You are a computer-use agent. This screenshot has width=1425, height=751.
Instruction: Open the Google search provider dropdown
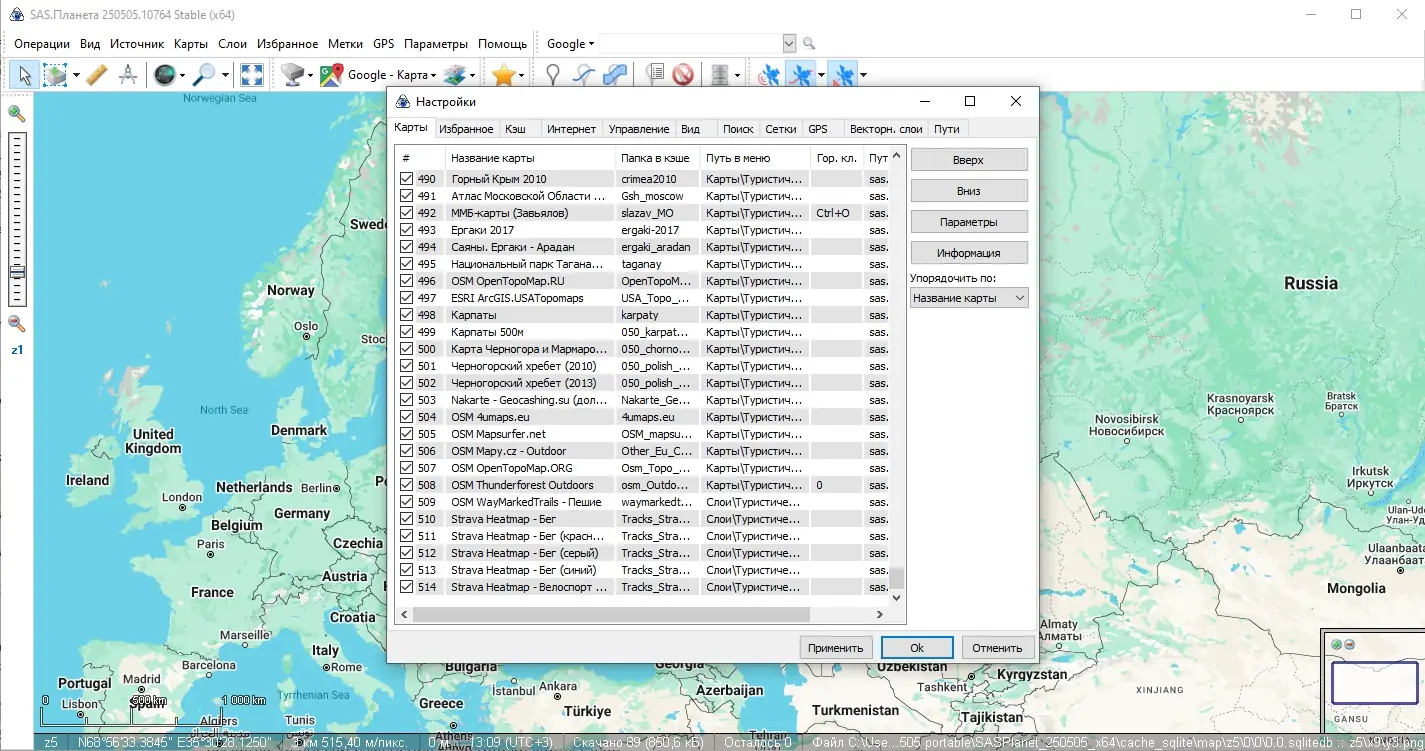570,44
